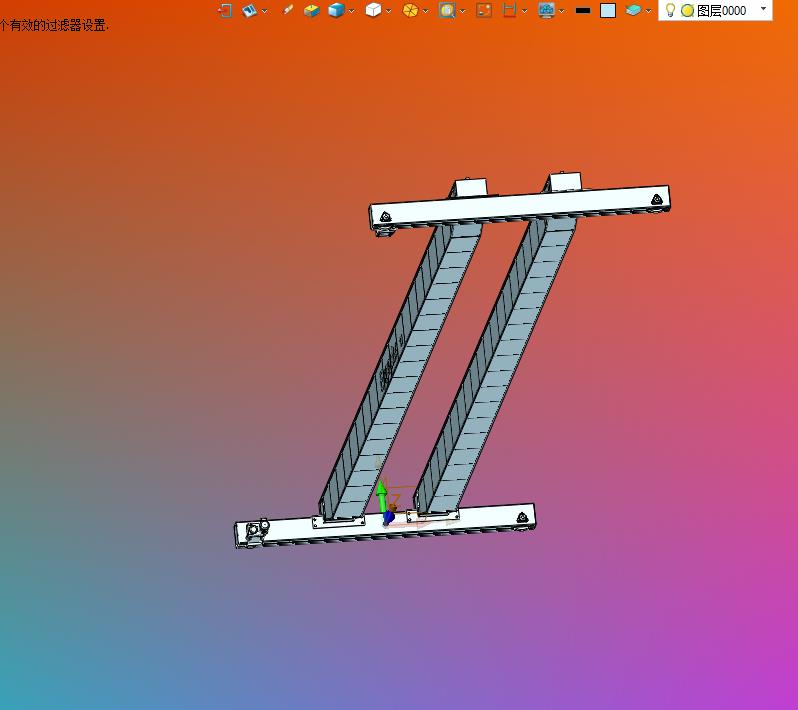This screenshot has height=710, width=798.
Task: Toggle the yellow layer status circle
Action: [687, 10]
